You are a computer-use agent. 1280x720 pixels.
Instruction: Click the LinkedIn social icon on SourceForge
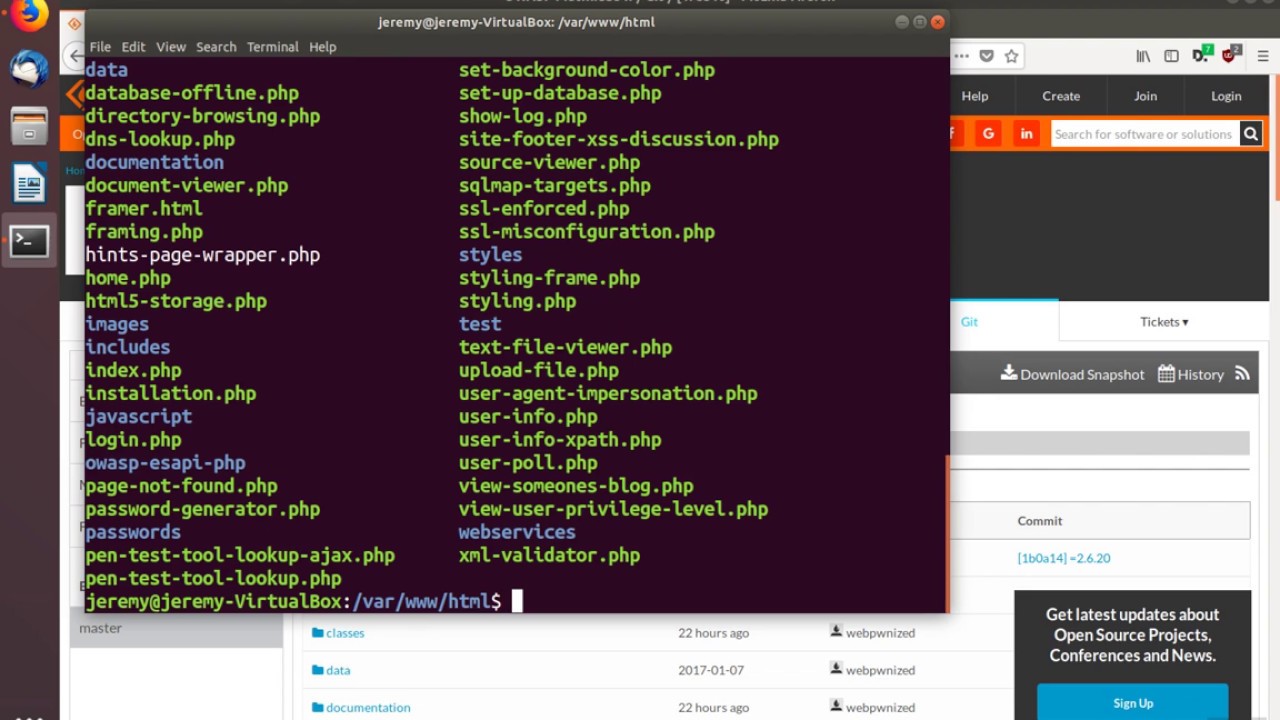[x=1026, y=133]
